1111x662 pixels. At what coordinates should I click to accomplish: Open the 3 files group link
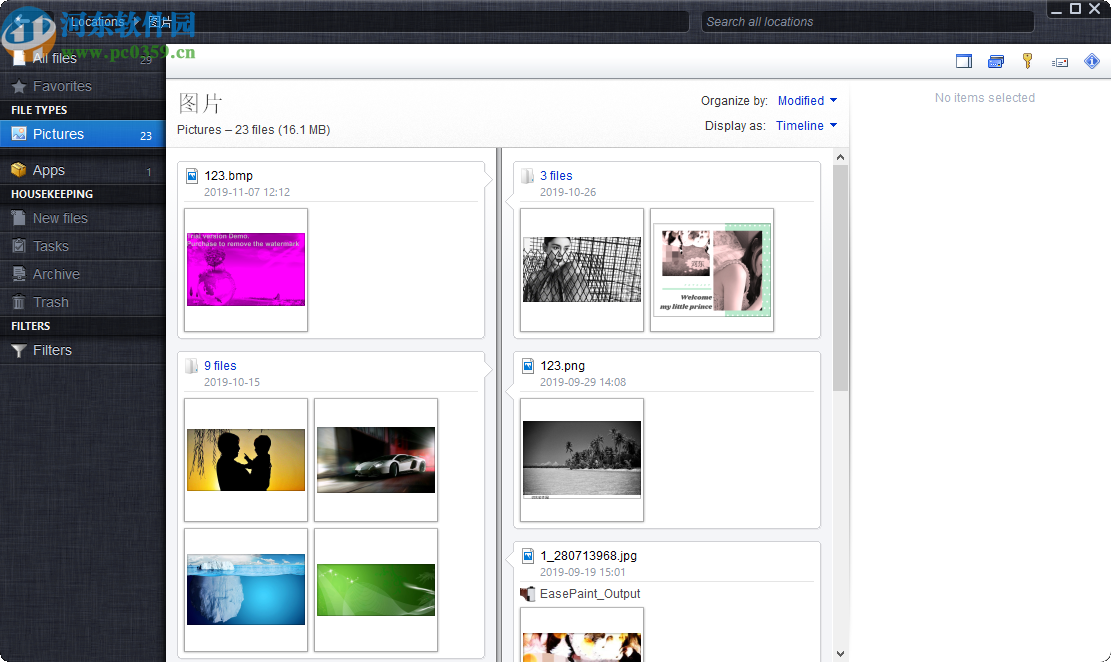[556, 176]
